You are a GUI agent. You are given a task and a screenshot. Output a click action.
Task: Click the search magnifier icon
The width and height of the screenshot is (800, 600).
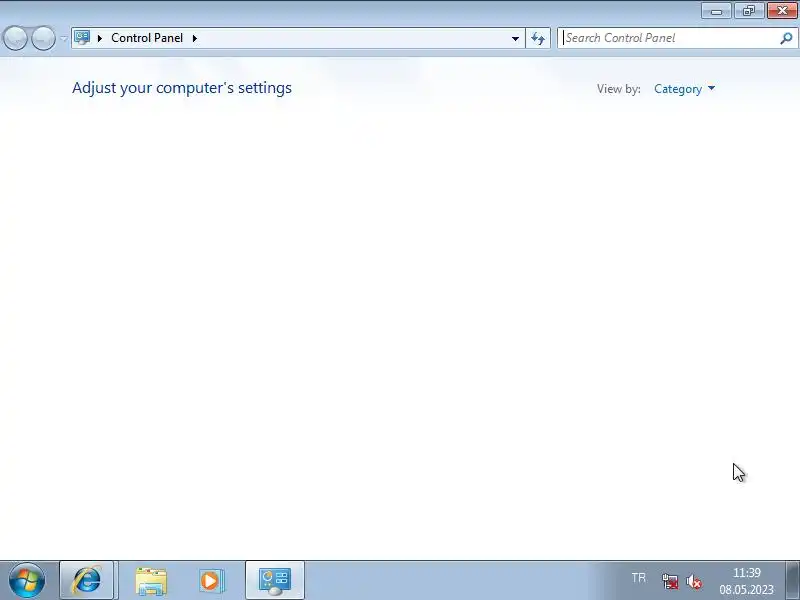coord(786,38)
